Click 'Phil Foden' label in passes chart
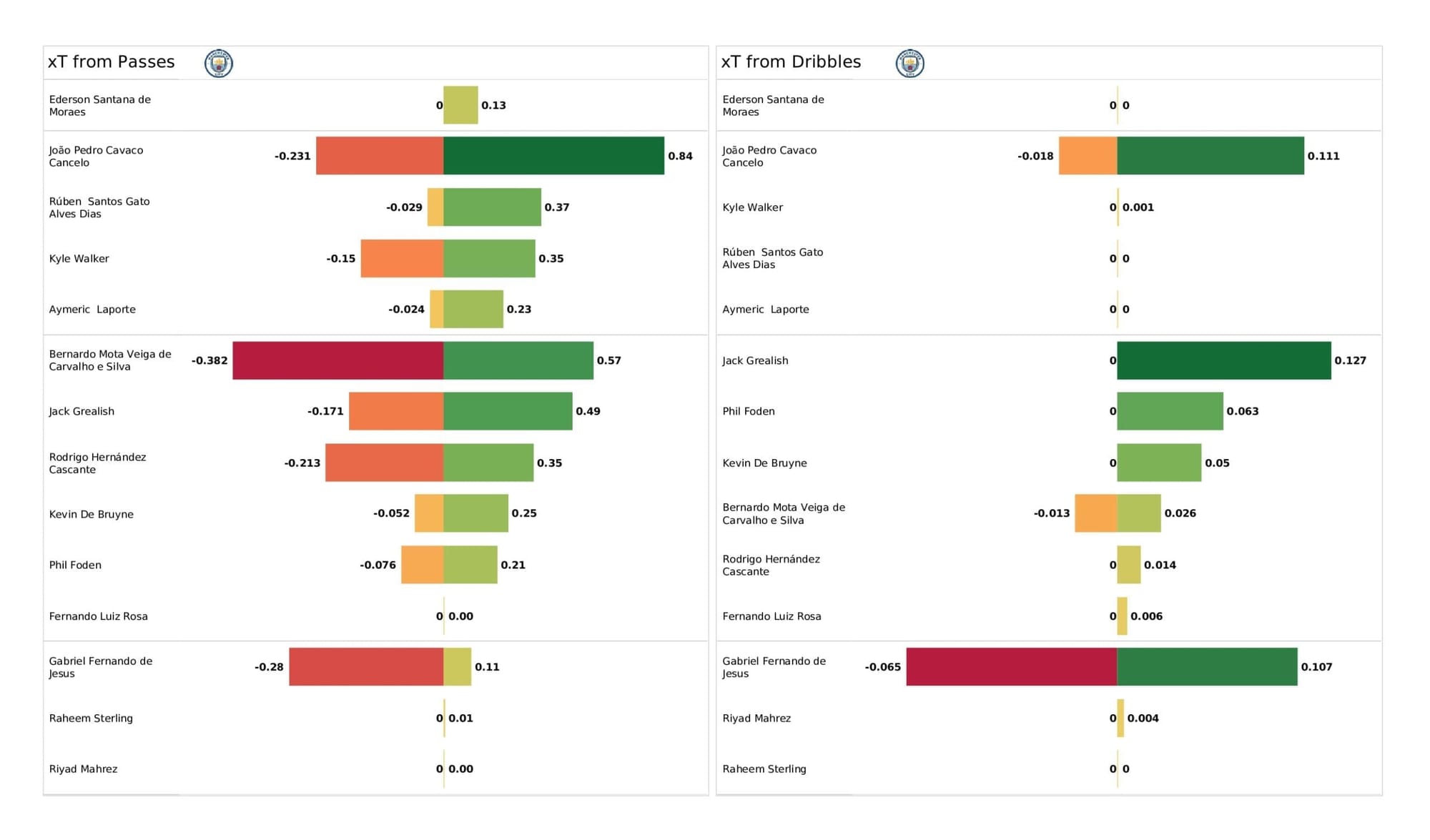The image size is (1430, 840). (x=75, y=565)
